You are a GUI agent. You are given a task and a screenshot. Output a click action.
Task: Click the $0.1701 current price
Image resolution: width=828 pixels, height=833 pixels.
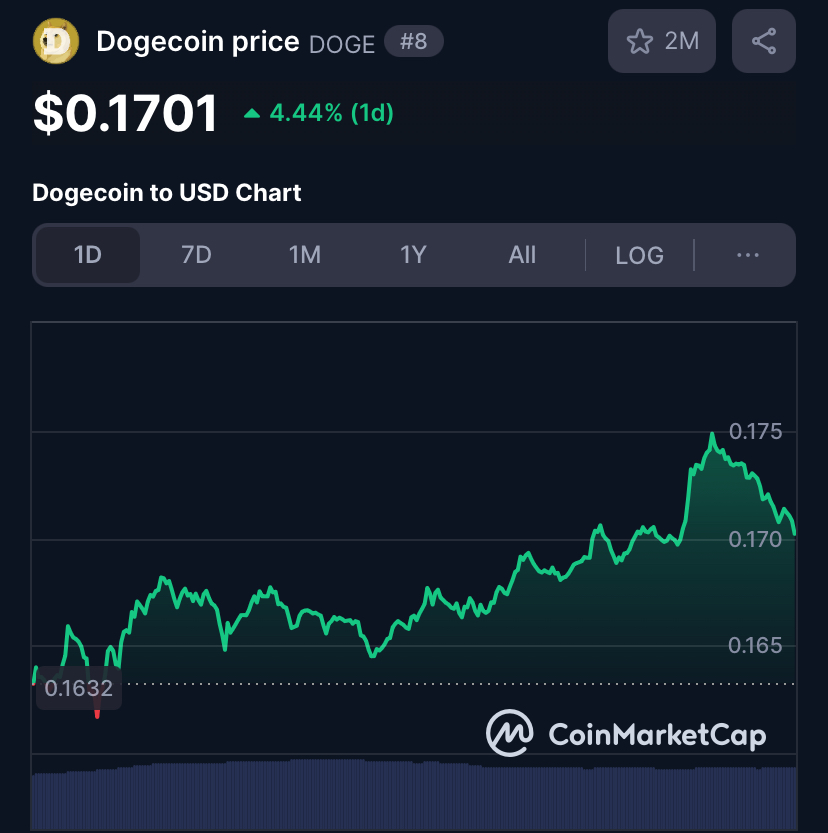[125, 112]
